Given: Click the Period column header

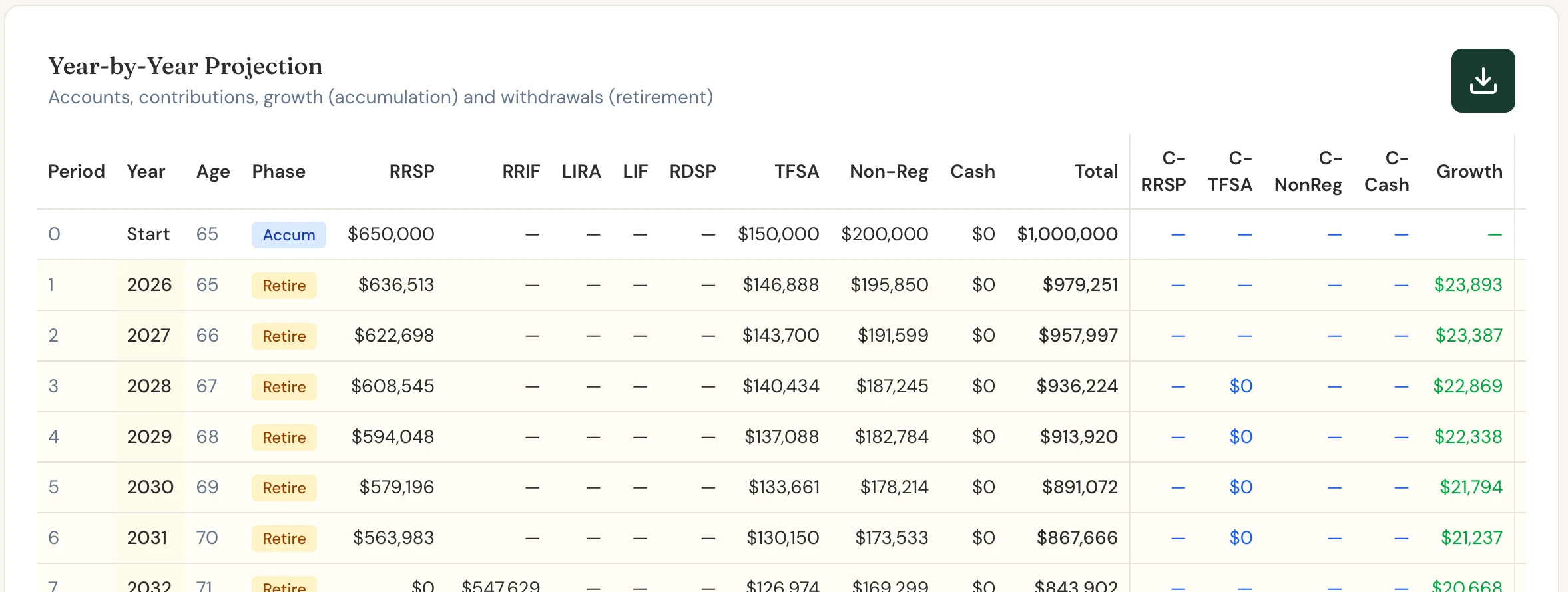Looking at the screenshot, I should click(77, 172).
